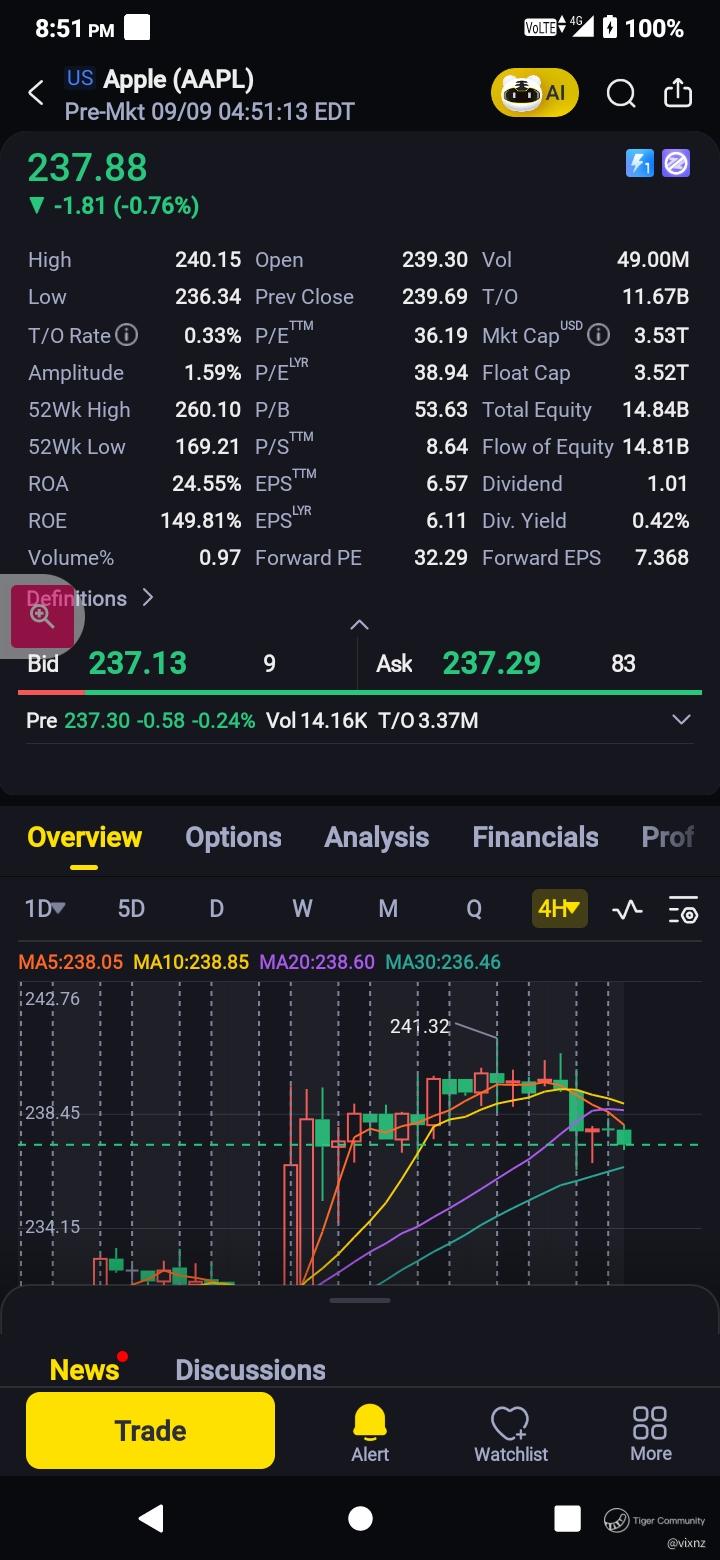This screenshot has height=1560, width=720.
Task: Tap the Ask price 237.29
Action: pyautogui.click(x=491, y=663)
